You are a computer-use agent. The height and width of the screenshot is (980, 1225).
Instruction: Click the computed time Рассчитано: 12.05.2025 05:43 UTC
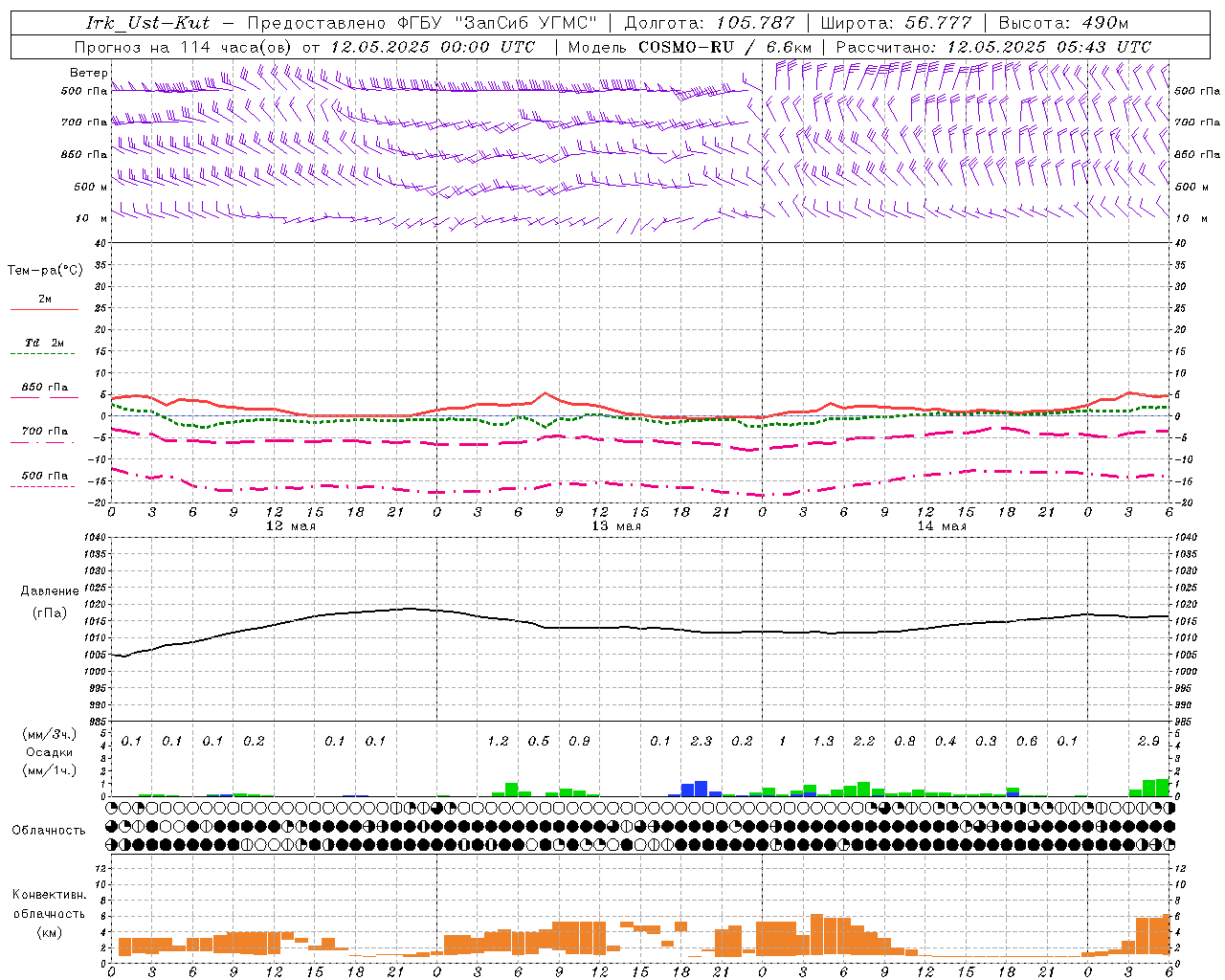click(x=993, y=47)
